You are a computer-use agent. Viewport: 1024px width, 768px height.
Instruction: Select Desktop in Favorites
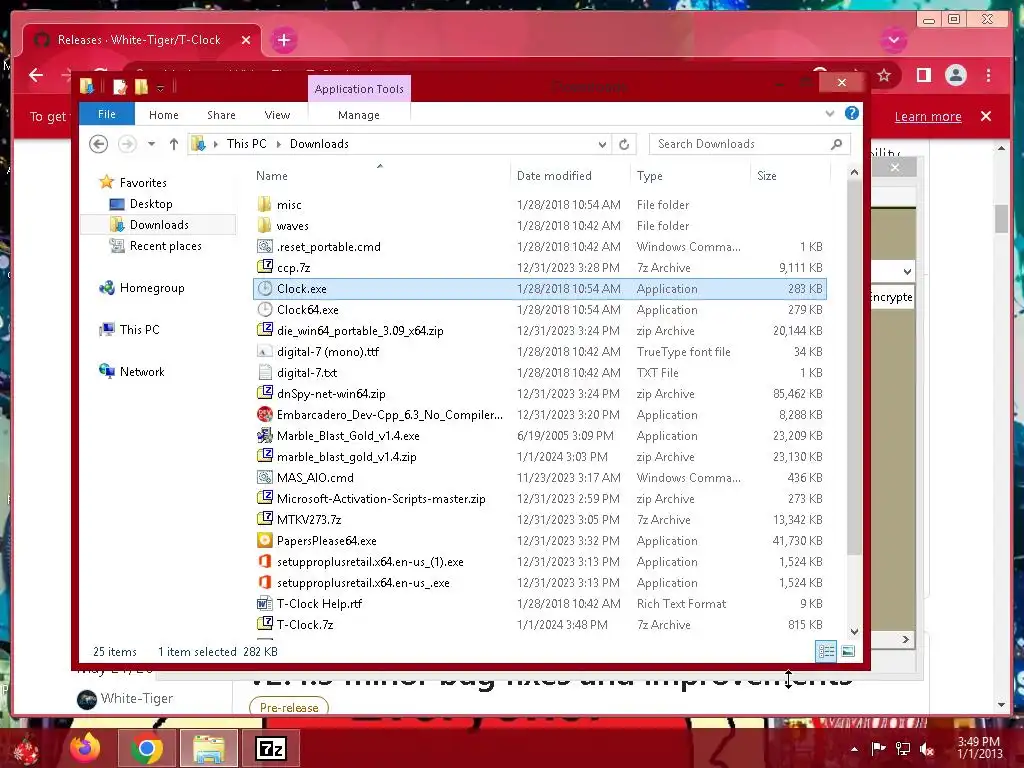point(151,204)
